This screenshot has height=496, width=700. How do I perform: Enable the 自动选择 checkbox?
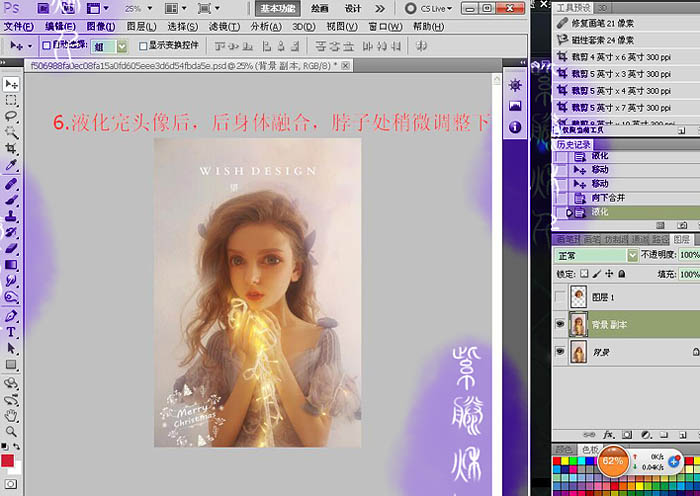(46, 46)
